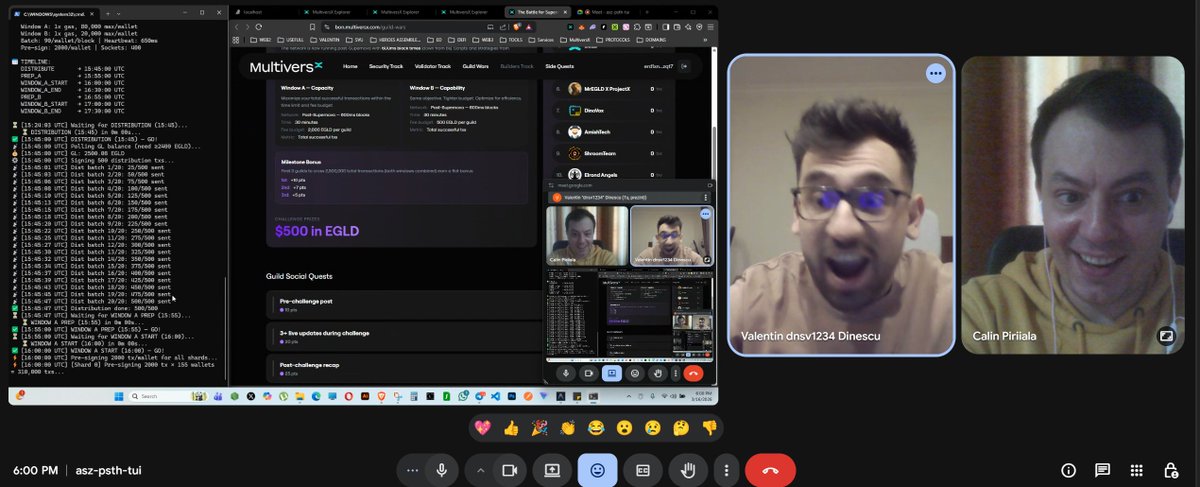Expand video settings chevron beside camera button
Viewport: 1200px width, 487px height.
482,470
